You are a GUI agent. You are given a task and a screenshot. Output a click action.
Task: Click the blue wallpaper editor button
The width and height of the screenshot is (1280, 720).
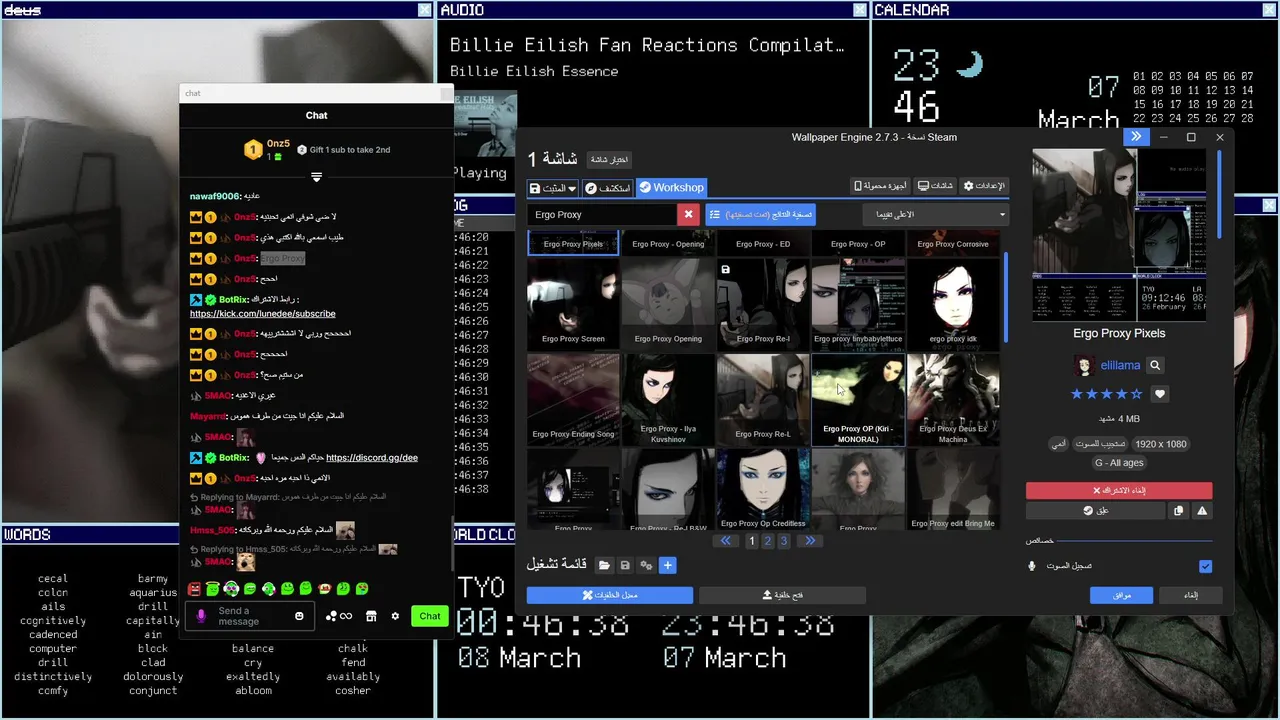(610, 595)
